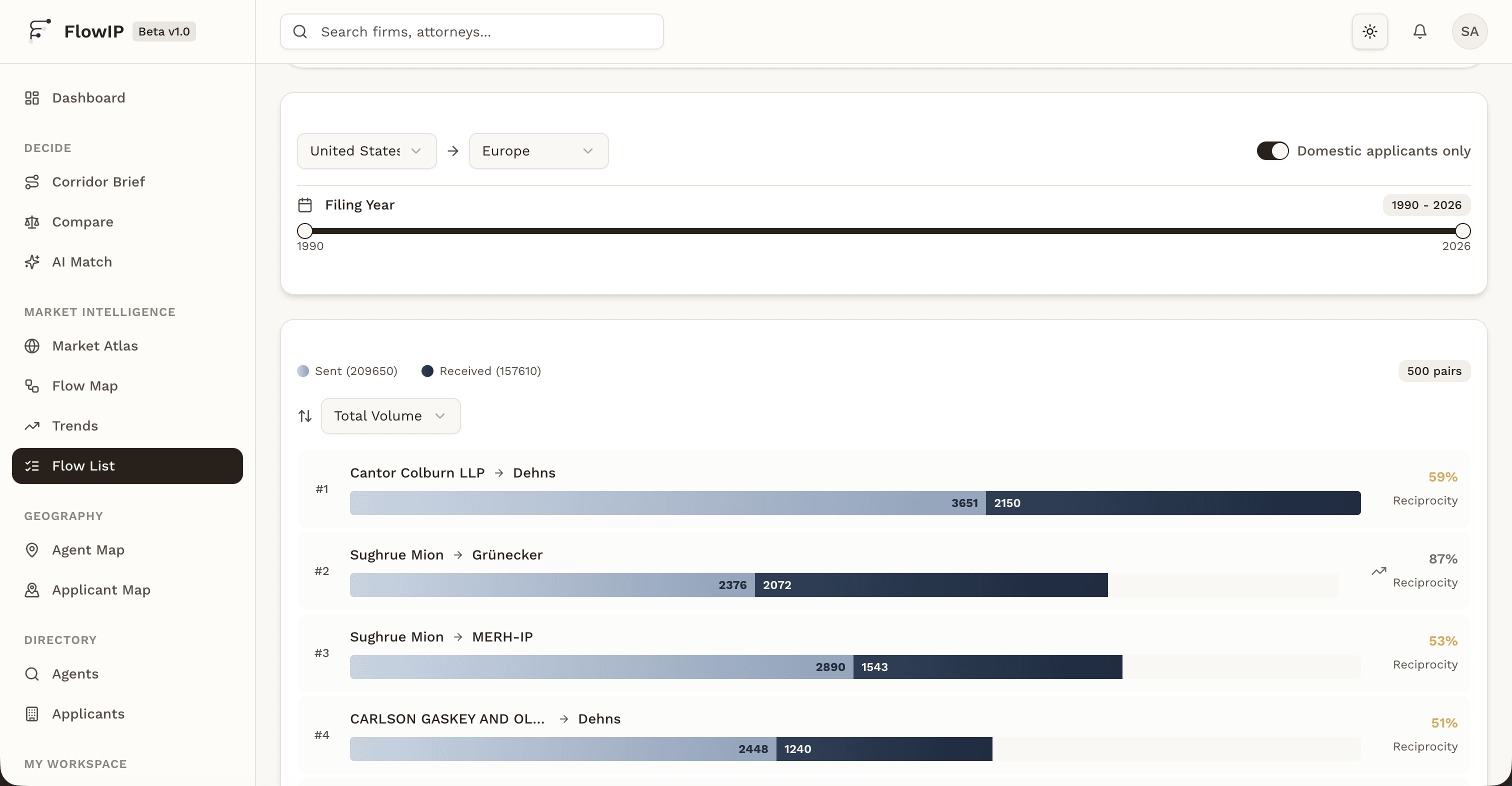Navigate to the Market Atlas page
Screen dimensions: 1512x786
94,346
